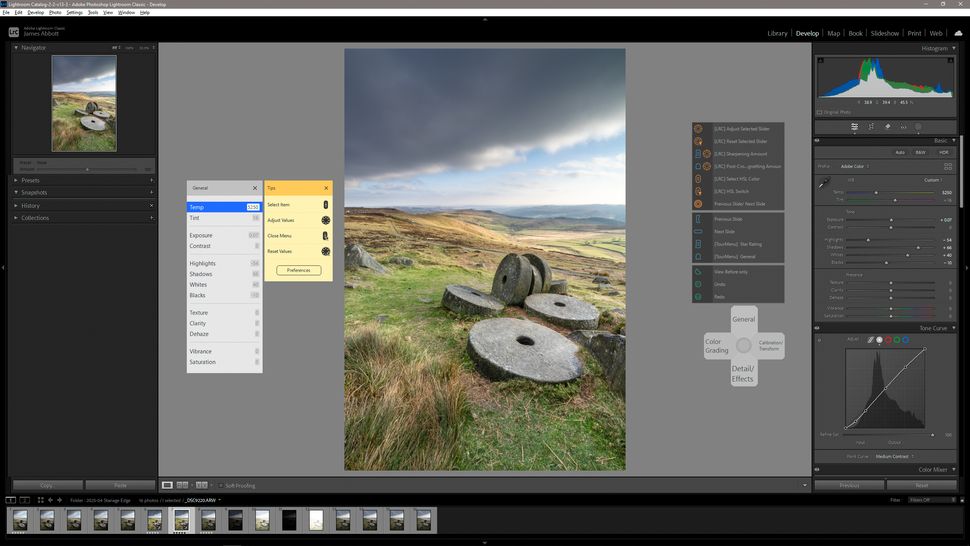This screenshot has width=970, height=546.
Task: Click the Preferences button in Tips
Action: (x=298, y=270)
